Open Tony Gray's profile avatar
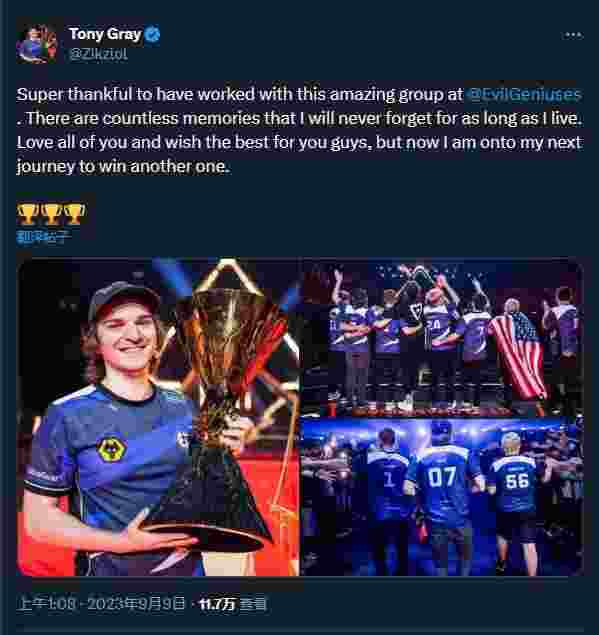The image size is (599, 635). click(x=36, y=43)
